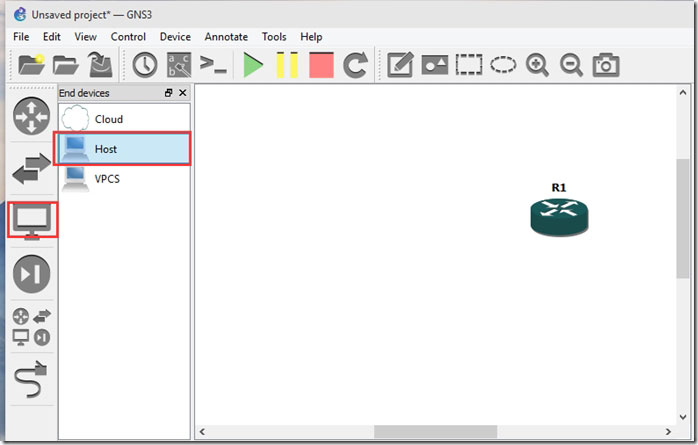Click the scroll up arrow

pos(683,93)
